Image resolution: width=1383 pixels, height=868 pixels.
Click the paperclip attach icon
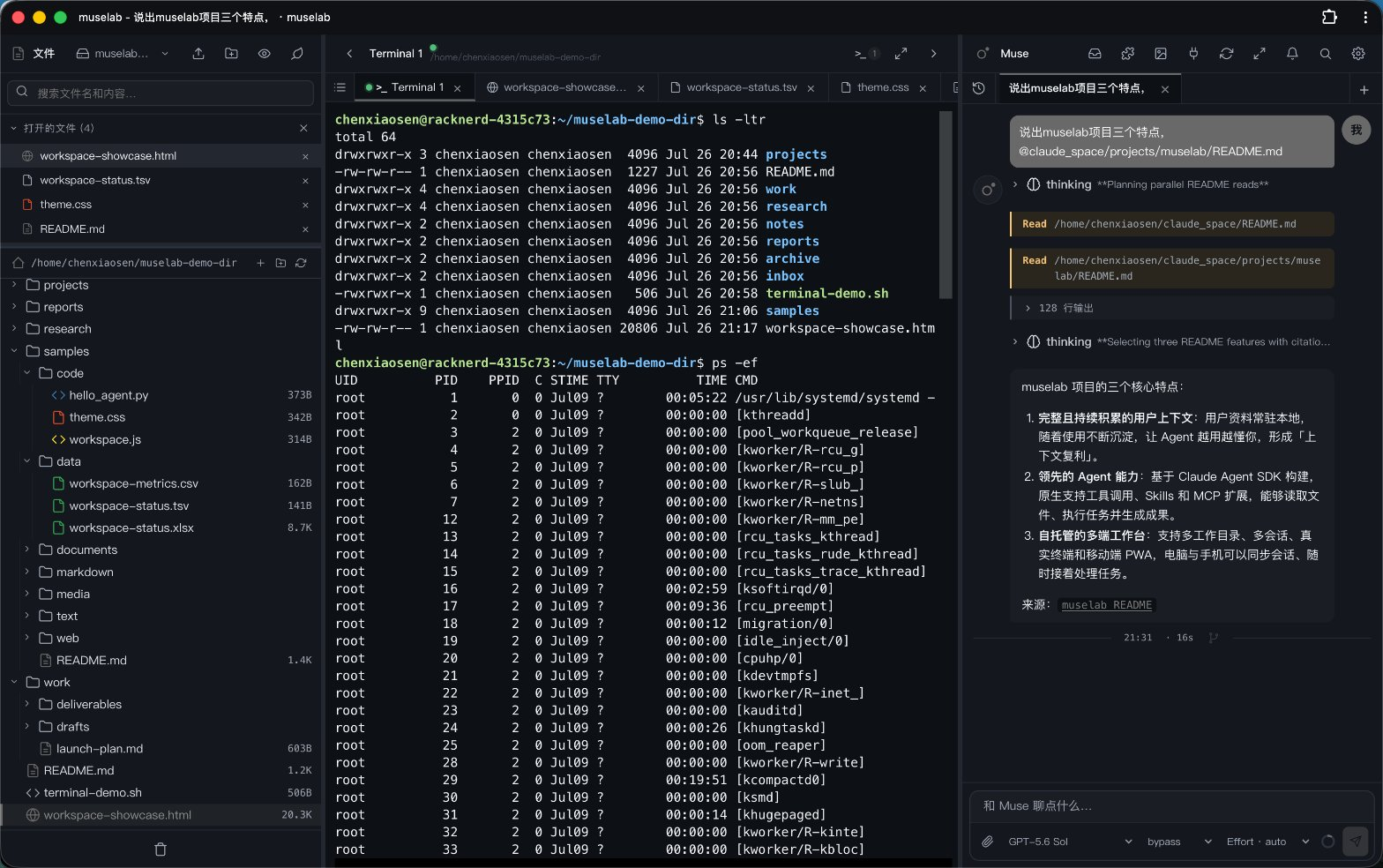click(x=988, y=842)
